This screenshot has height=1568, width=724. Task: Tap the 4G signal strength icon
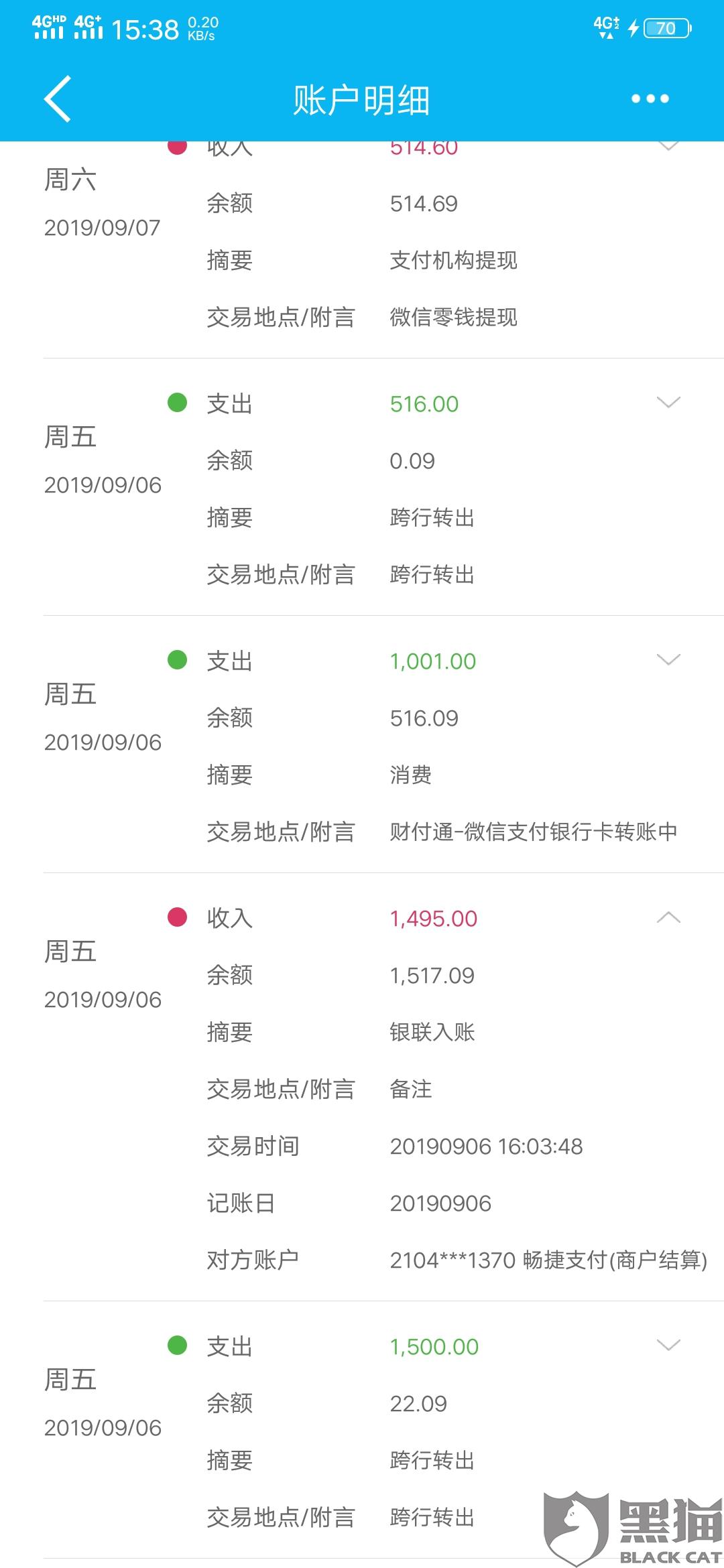tap(49, 27)
